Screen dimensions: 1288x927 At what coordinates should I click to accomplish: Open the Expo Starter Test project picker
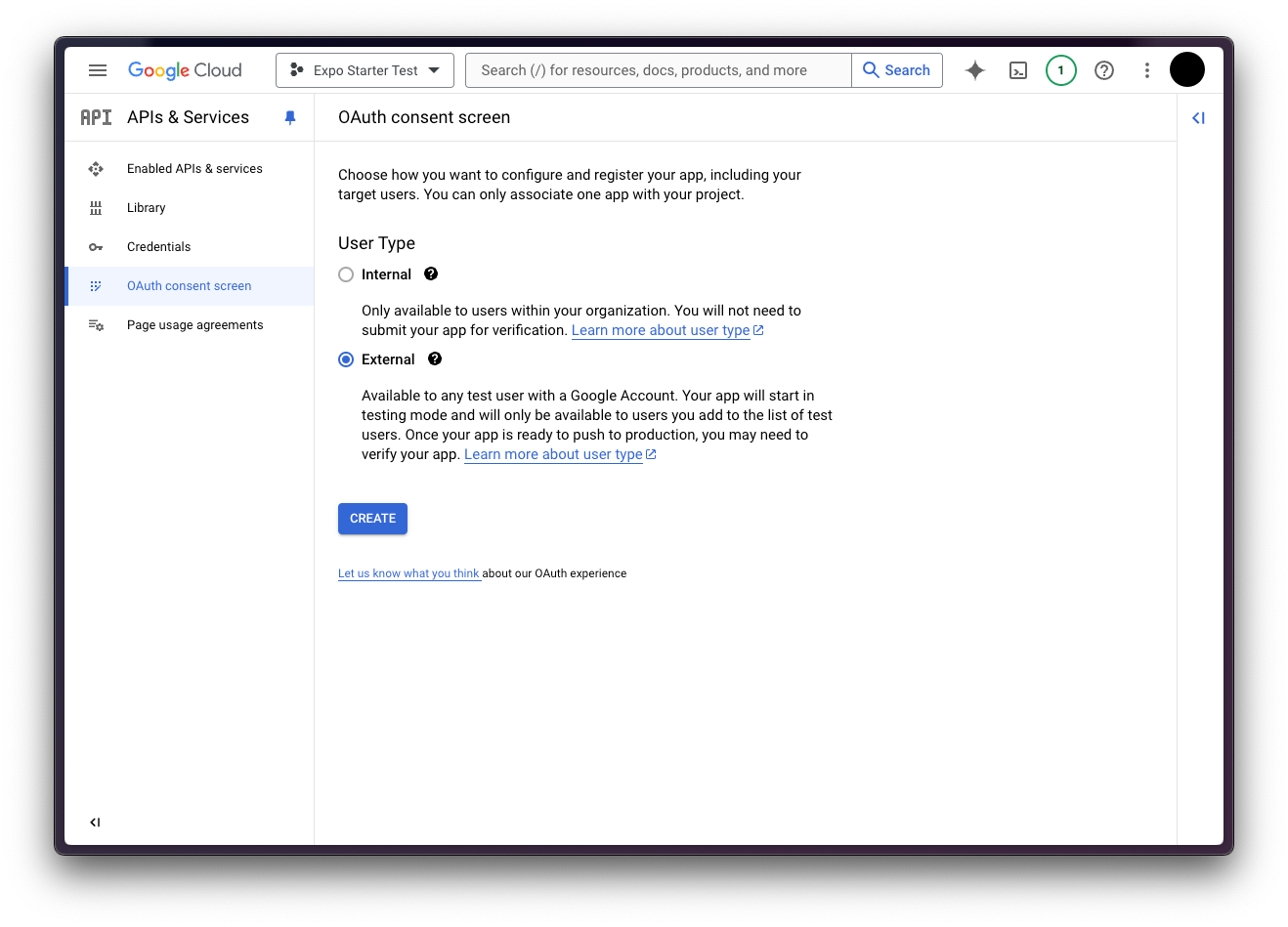coord(365,70)
